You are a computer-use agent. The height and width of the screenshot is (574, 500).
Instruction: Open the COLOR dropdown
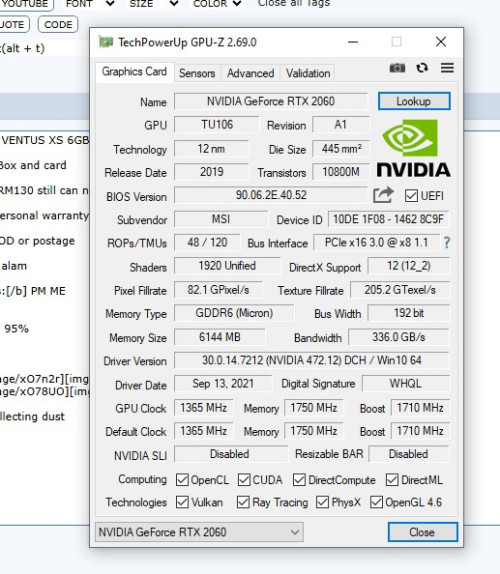[x=217, y=4]
